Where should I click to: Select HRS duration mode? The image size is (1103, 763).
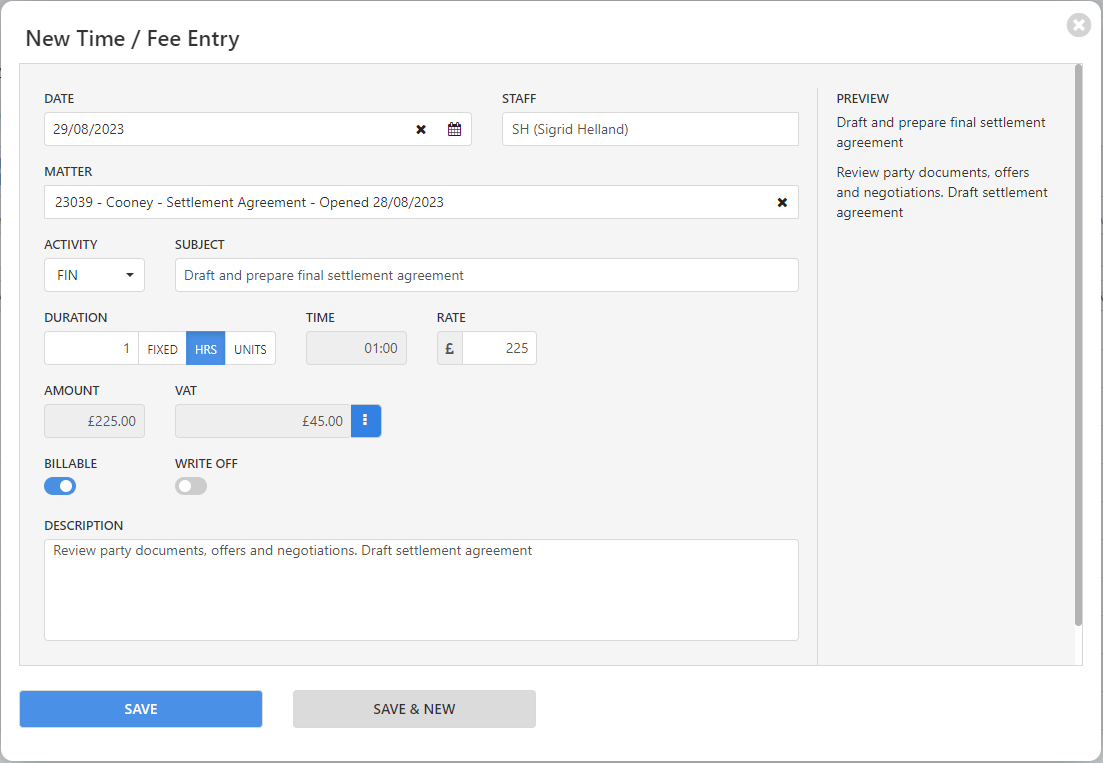205,349
